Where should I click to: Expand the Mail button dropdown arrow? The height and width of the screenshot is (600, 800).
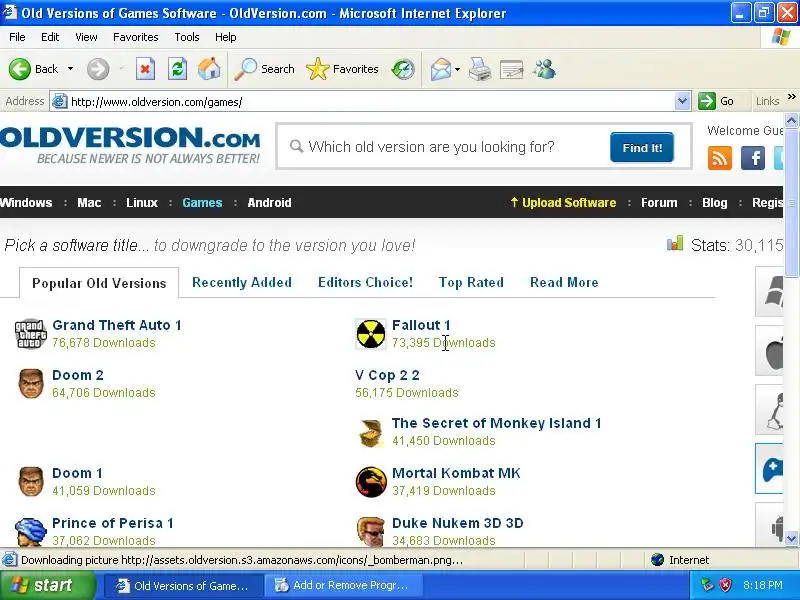coord(457,69)
